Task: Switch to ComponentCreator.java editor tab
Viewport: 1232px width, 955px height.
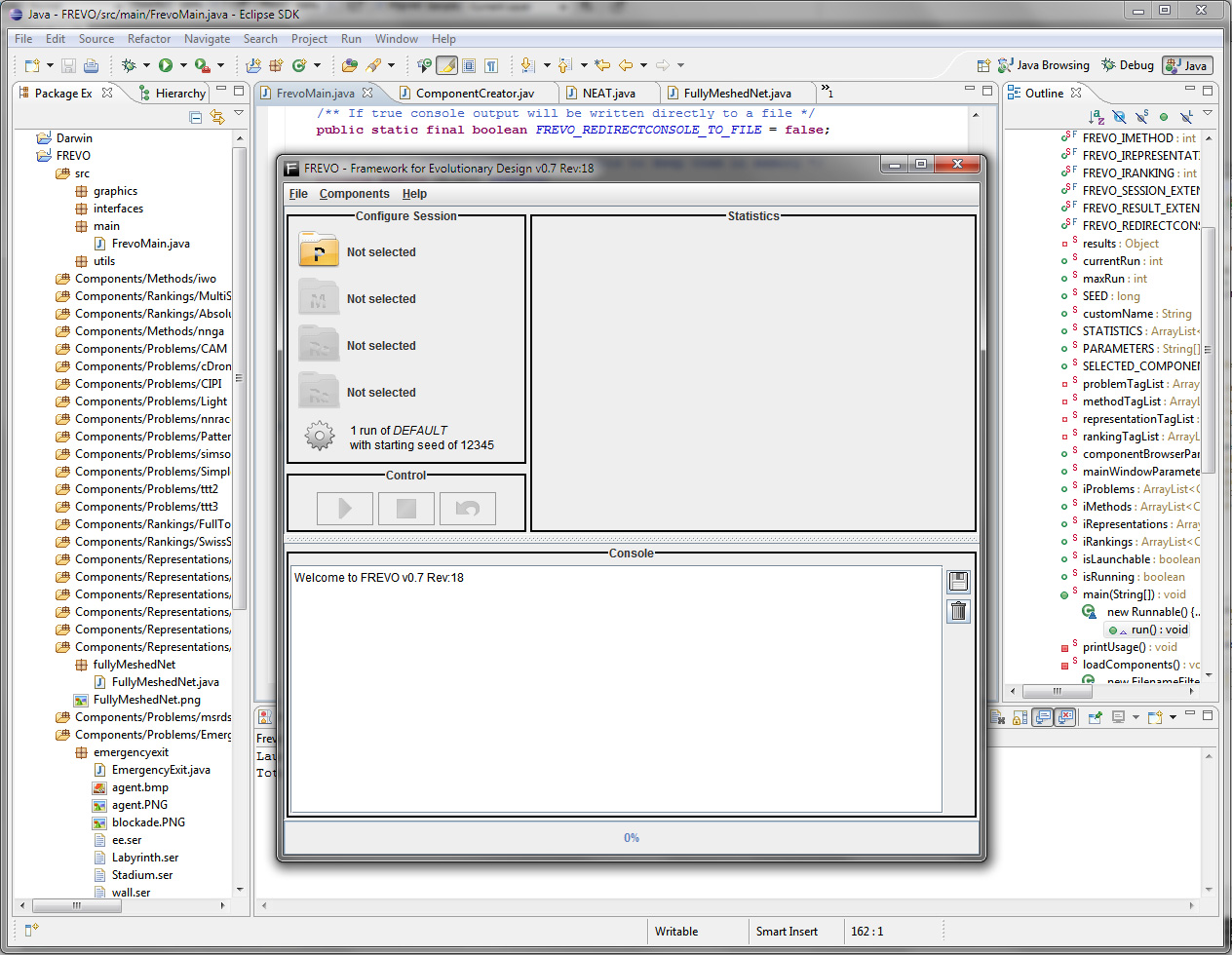Action: [x=475, y=94]
